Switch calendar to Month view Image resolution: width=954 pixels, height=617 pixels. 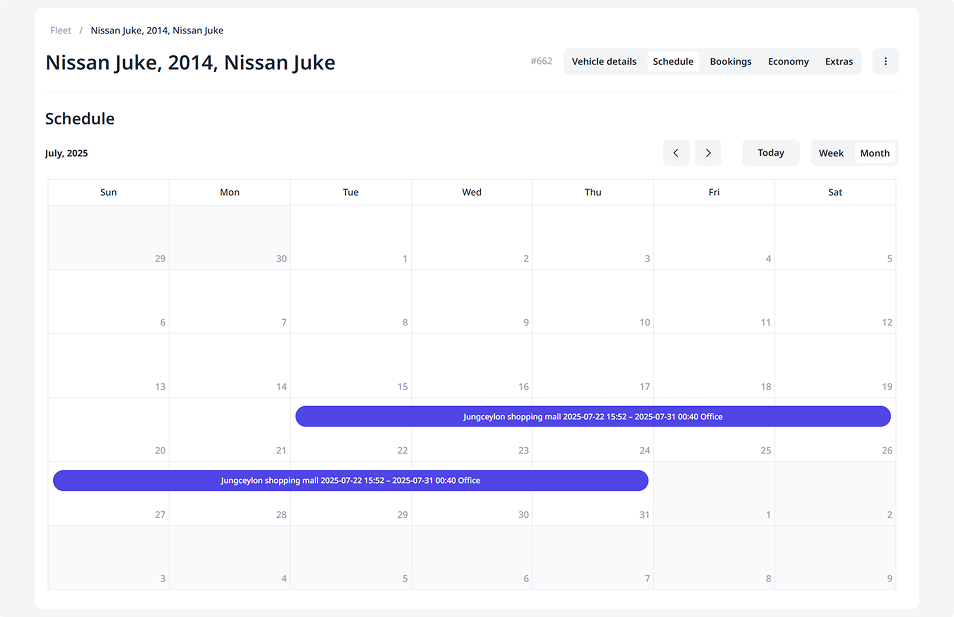[874, 153]
